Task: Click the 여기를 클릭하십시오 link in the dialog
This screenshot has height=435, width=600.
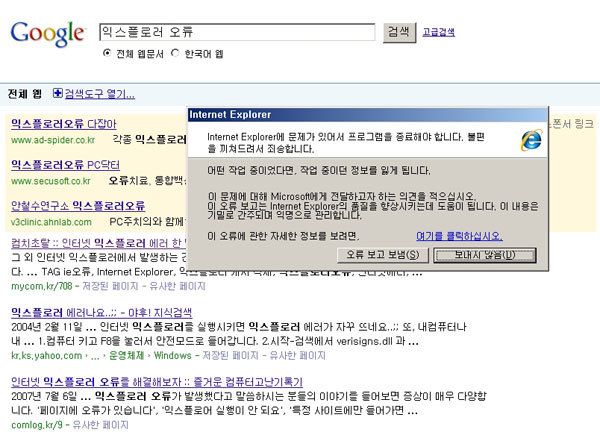Action: (459, 236)
